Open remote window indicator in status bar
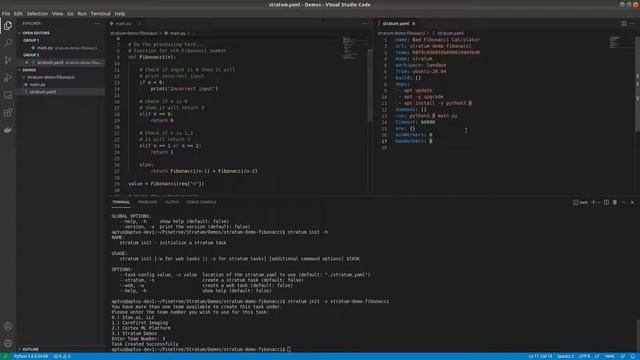640x360 pixels. coord(5,356)
